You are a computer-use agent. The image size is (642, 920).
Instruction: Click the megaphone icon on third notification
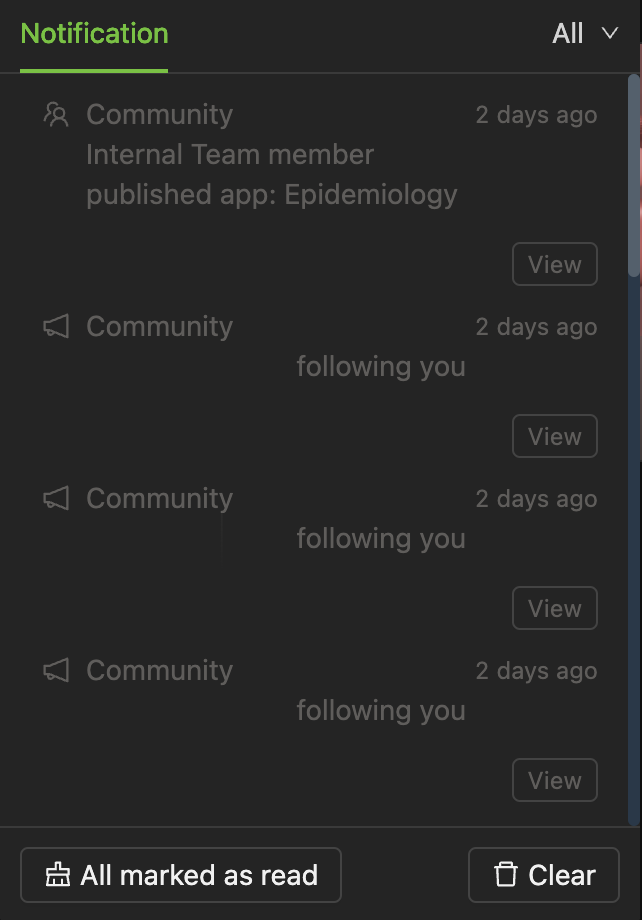point(56,499)
